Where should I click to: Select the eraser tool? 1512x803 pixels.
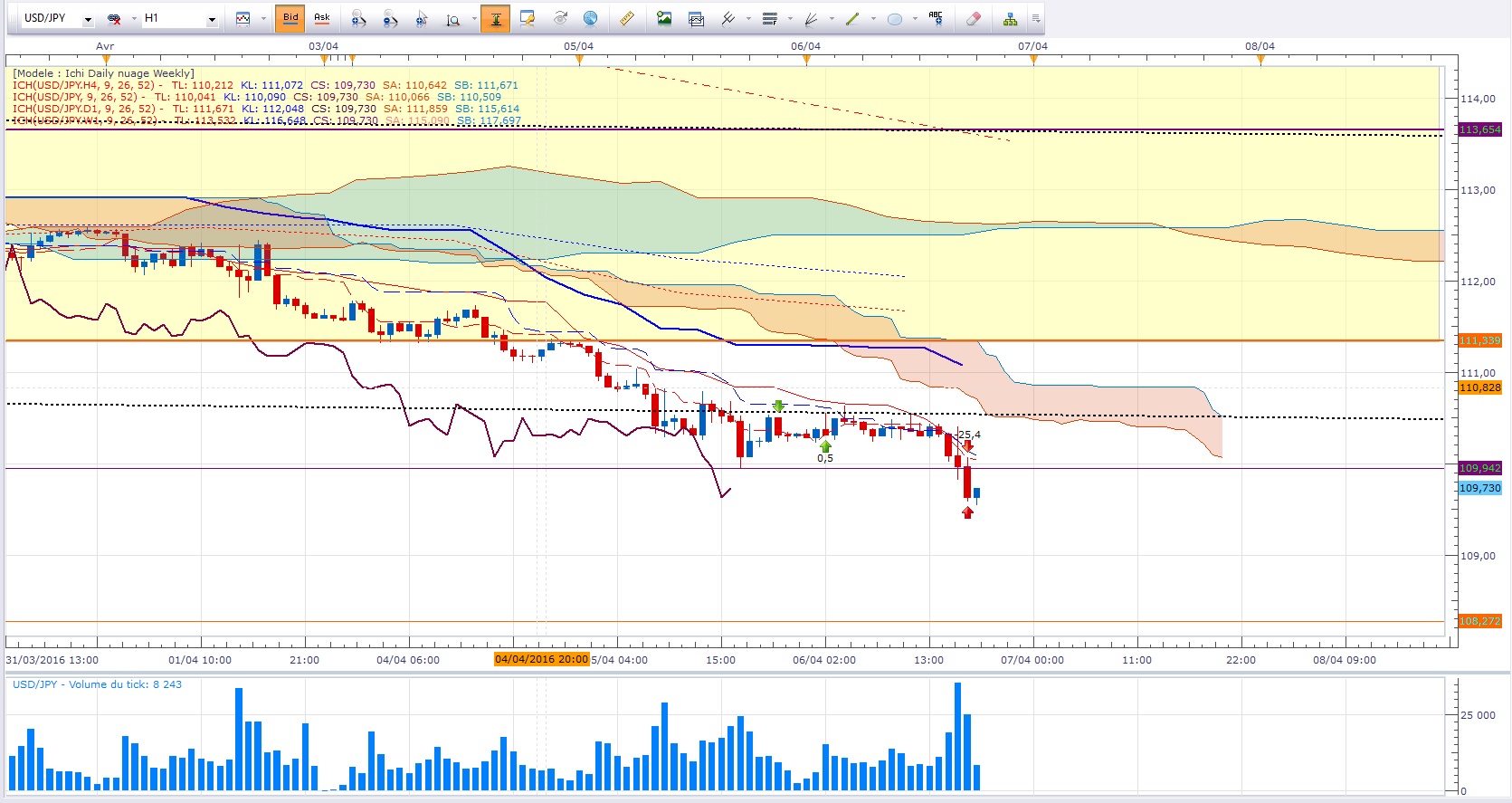pos(974,18)
